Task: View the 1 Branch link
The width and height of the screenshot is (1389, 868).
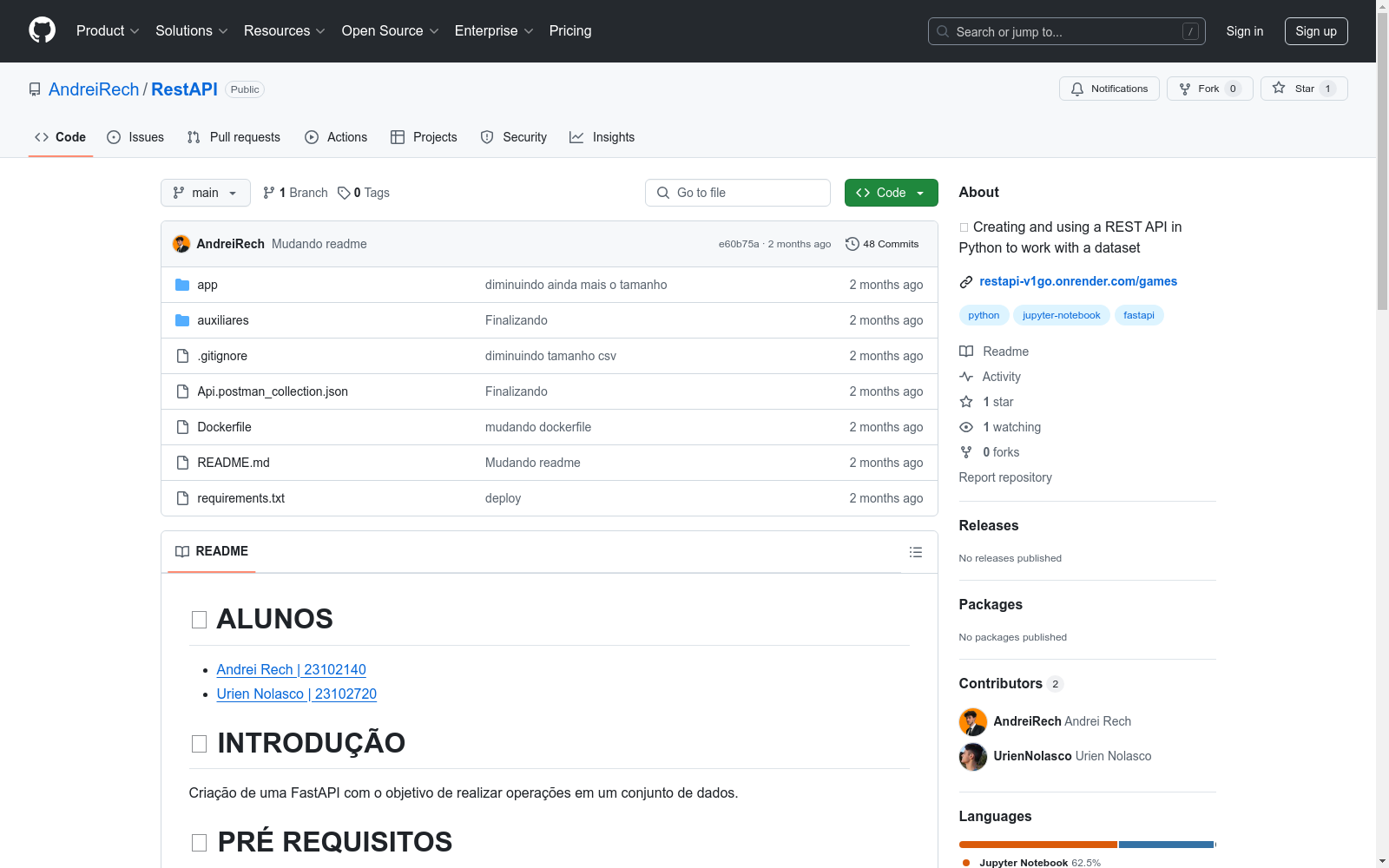Action: (295, 193)
